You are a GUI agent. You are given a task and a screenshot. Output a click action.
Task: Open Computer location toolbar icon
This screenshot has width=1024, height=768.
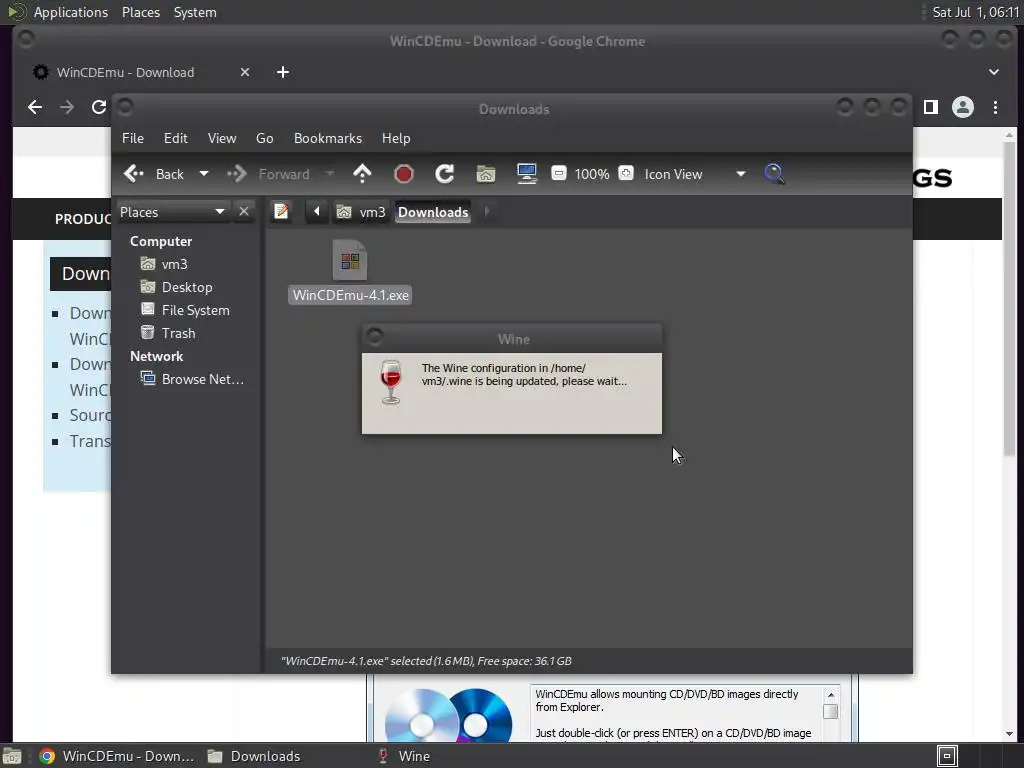(x=526, y=174)
